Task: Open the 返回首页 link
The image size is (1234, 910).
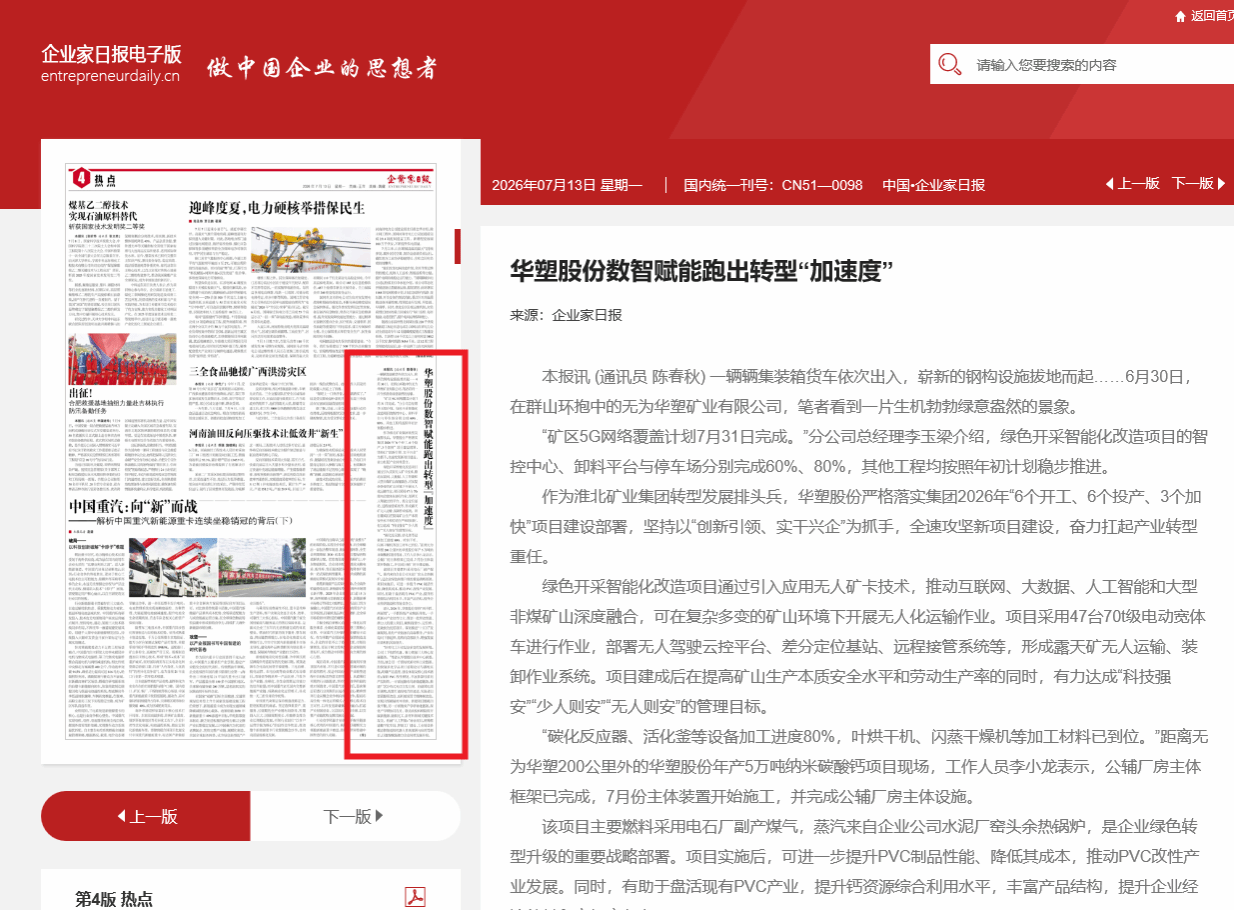Action: (1212, 16)
